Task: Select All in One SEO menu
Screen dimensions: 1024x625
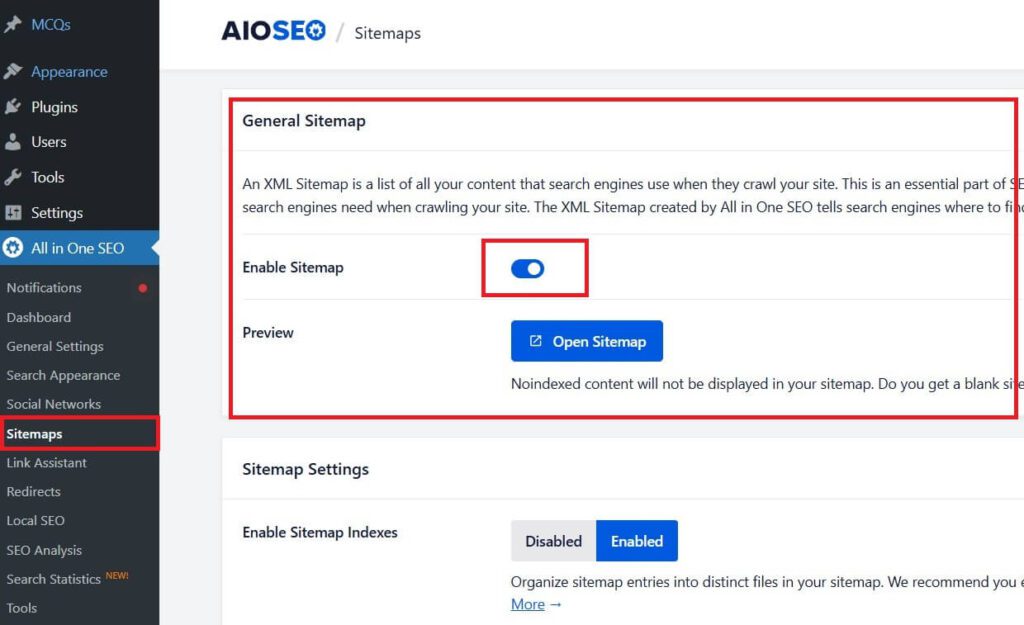Action: (79, 248)
